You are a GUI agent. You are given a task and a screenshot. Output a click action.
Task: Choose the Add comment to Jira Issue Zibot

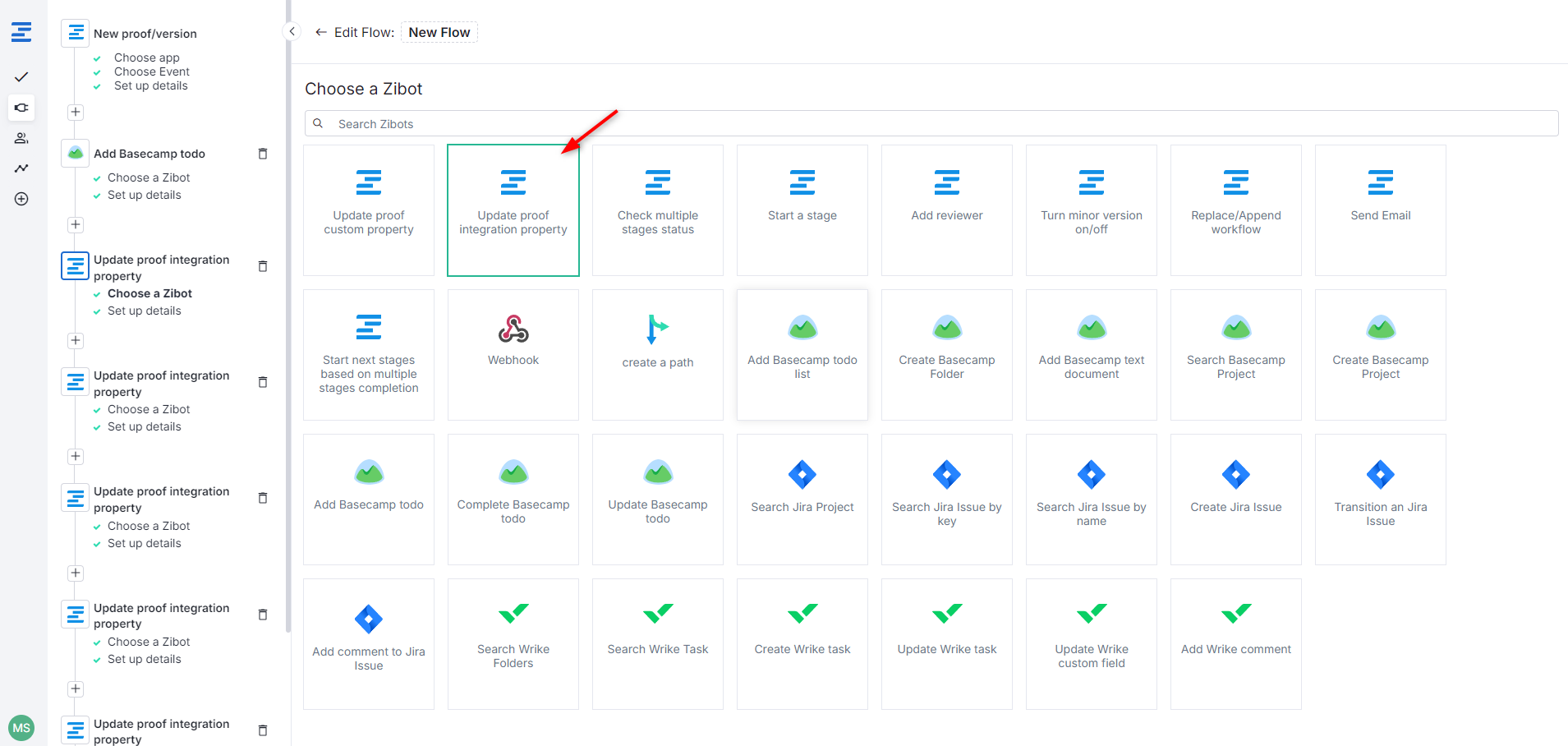(369, 644)
